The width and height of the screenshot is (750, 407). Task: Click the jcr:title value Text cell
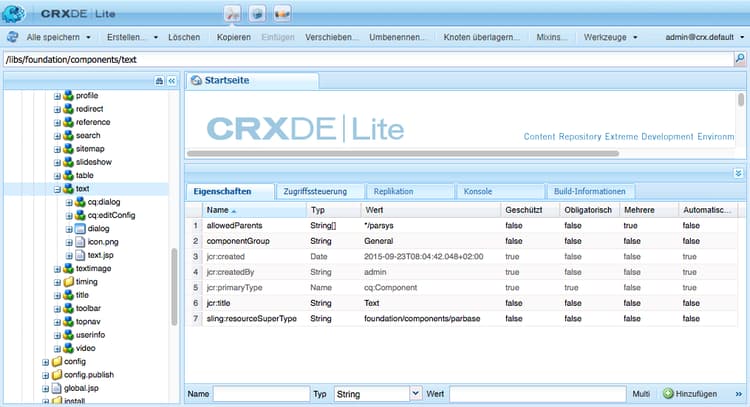click(371, 303)
